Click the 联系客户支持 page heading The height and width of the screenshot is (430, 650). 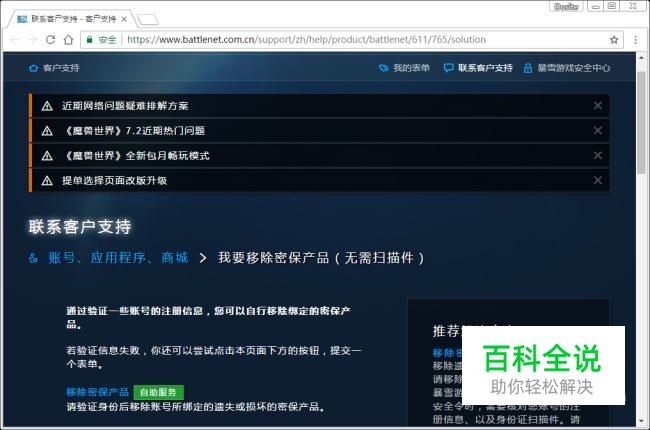(x=80, y=227)
